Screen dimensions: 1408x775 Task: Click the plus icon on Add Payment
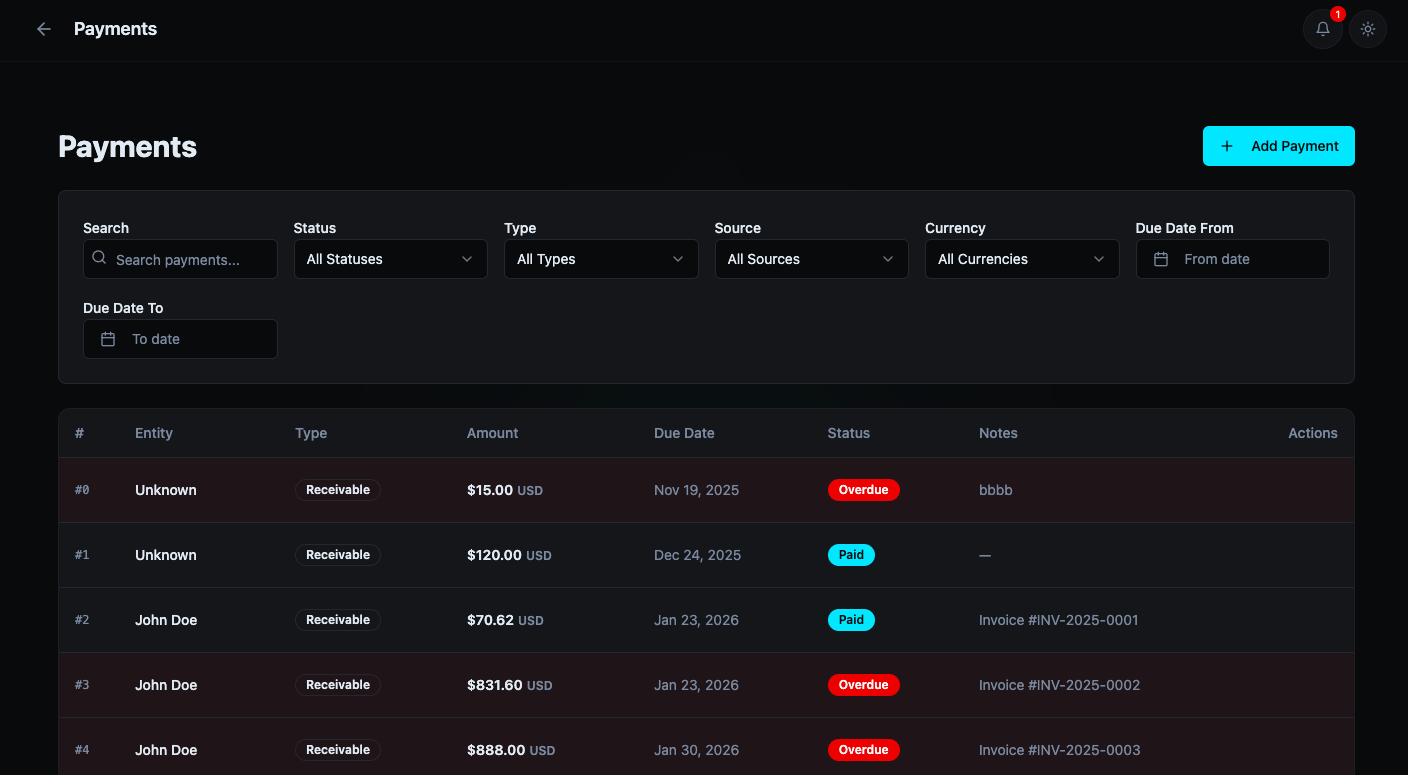[1227, 146]
